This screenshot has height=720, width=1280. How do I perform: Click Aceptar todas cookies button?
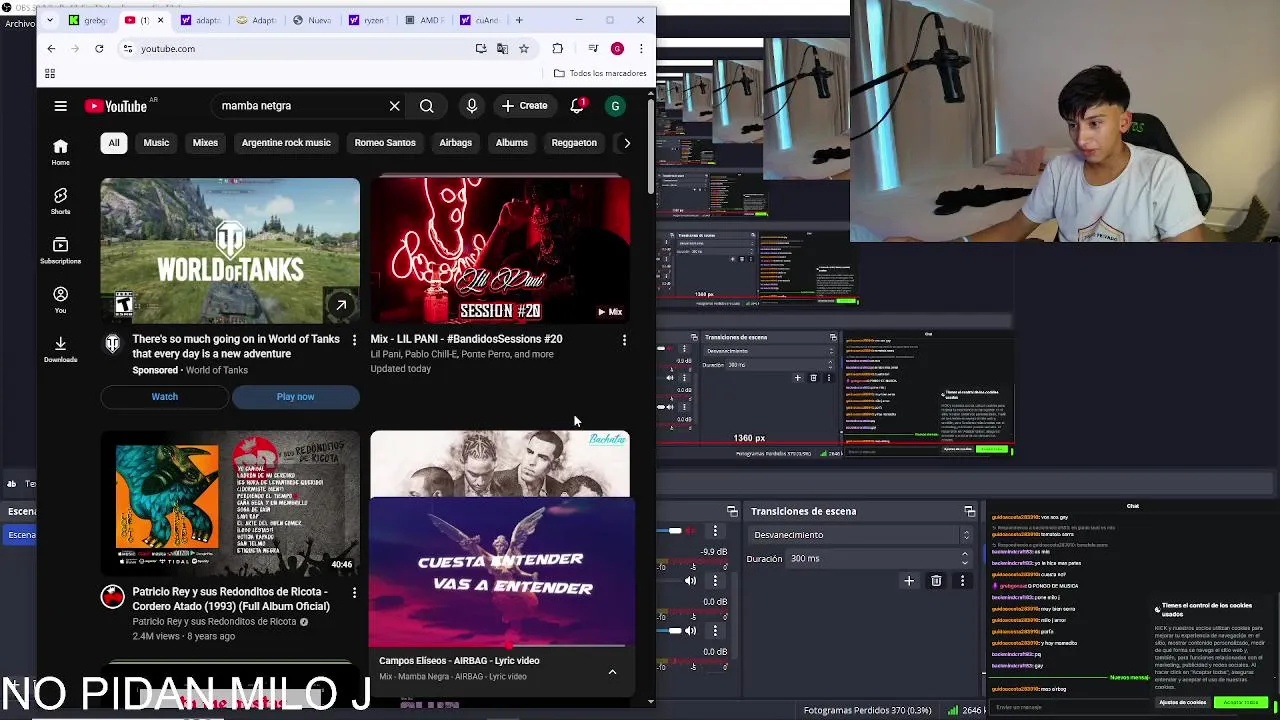coord(1241,702)
